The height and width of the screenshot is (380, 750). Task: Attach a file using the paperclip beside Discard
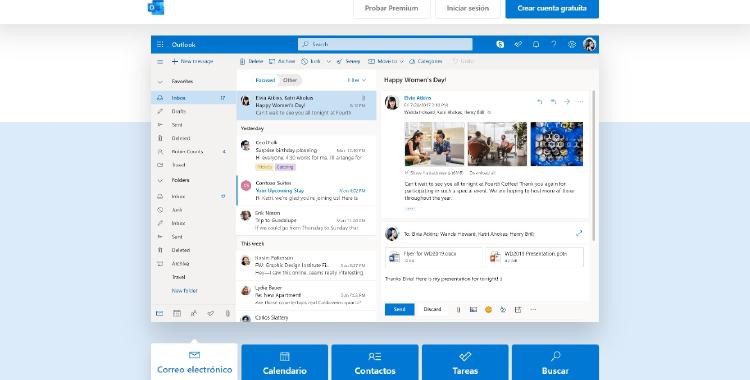tap(458, 310)
